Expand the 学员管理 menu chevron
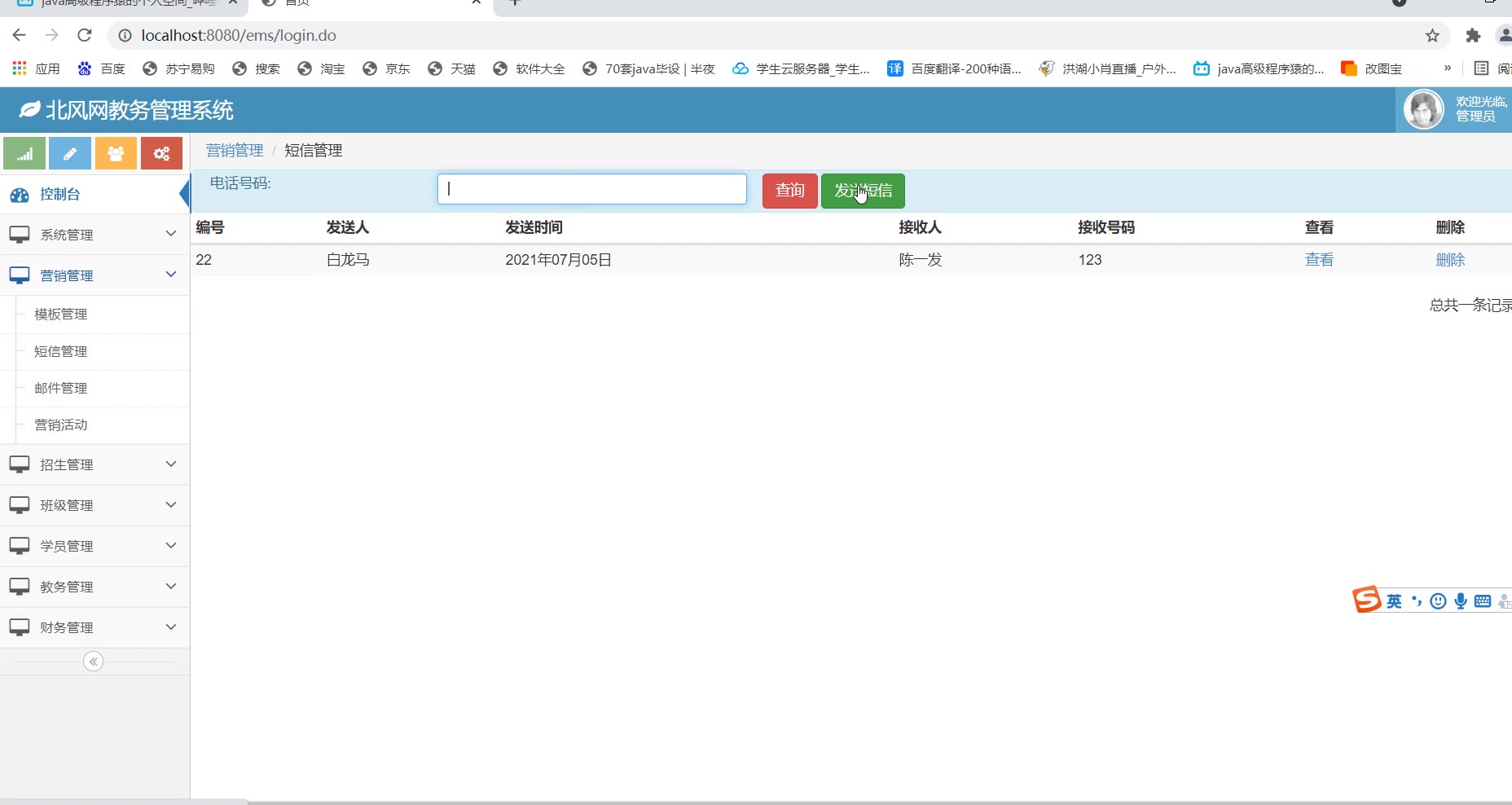This screenshot has height=805, width=1512. pyautogui.click(x=171, y=545)
